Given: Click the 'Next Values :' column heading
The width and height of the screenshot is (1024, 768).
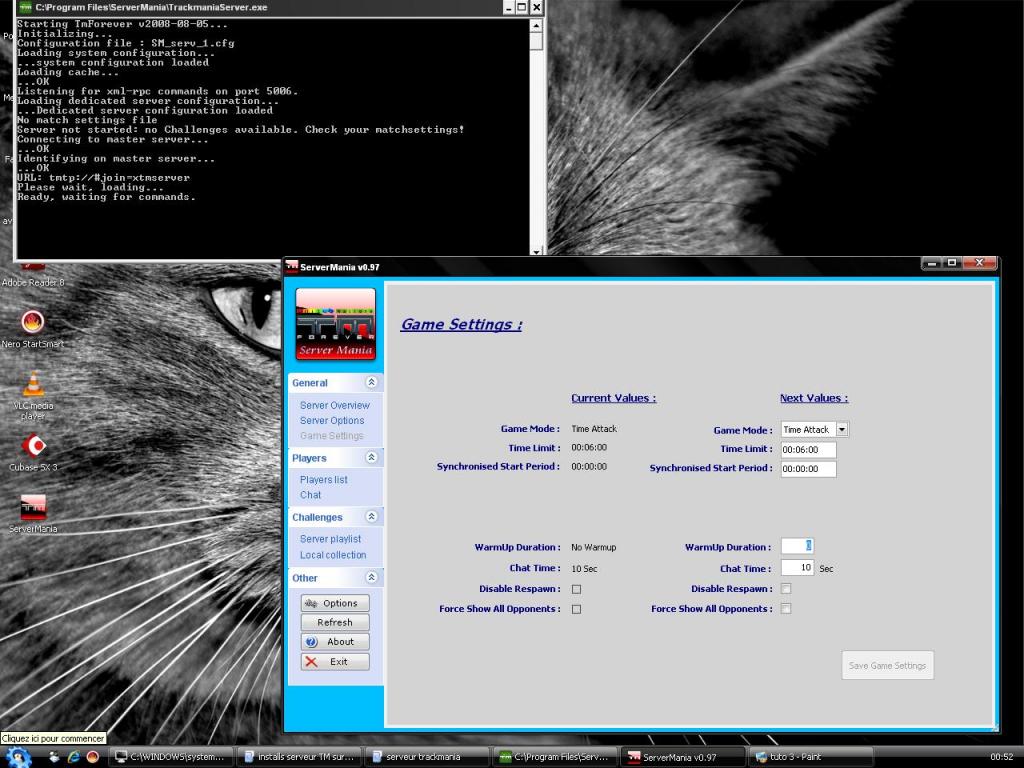Looking at the screenshot, I should pyautogui.click(x=814, y=398).
